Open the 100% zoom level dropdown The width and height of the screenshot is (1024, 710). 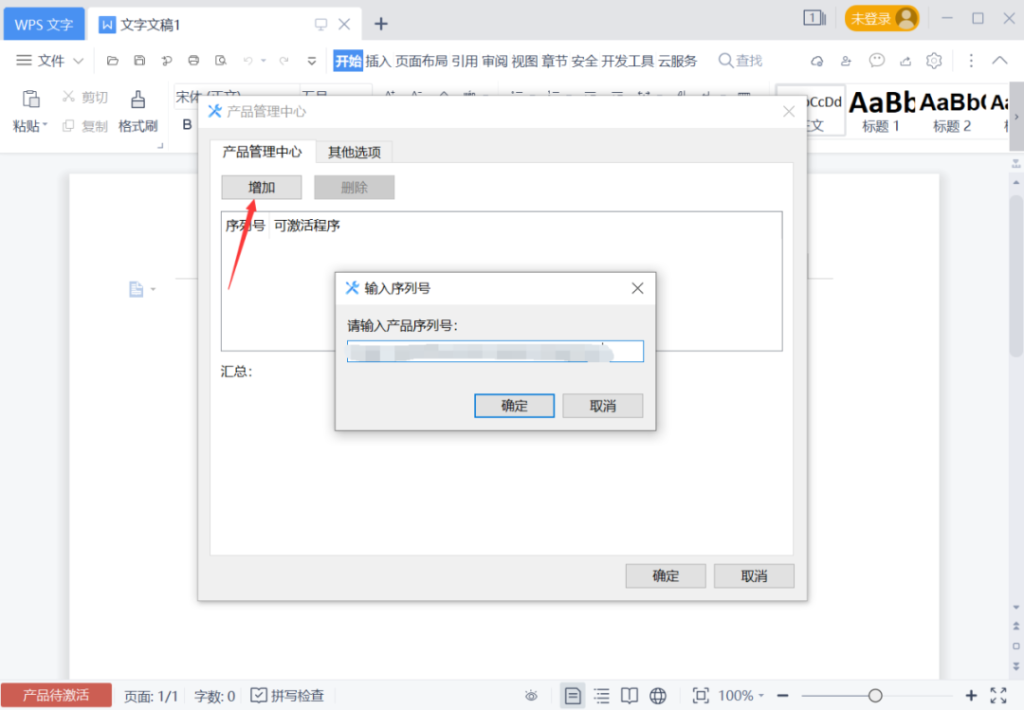click(741, 696)
